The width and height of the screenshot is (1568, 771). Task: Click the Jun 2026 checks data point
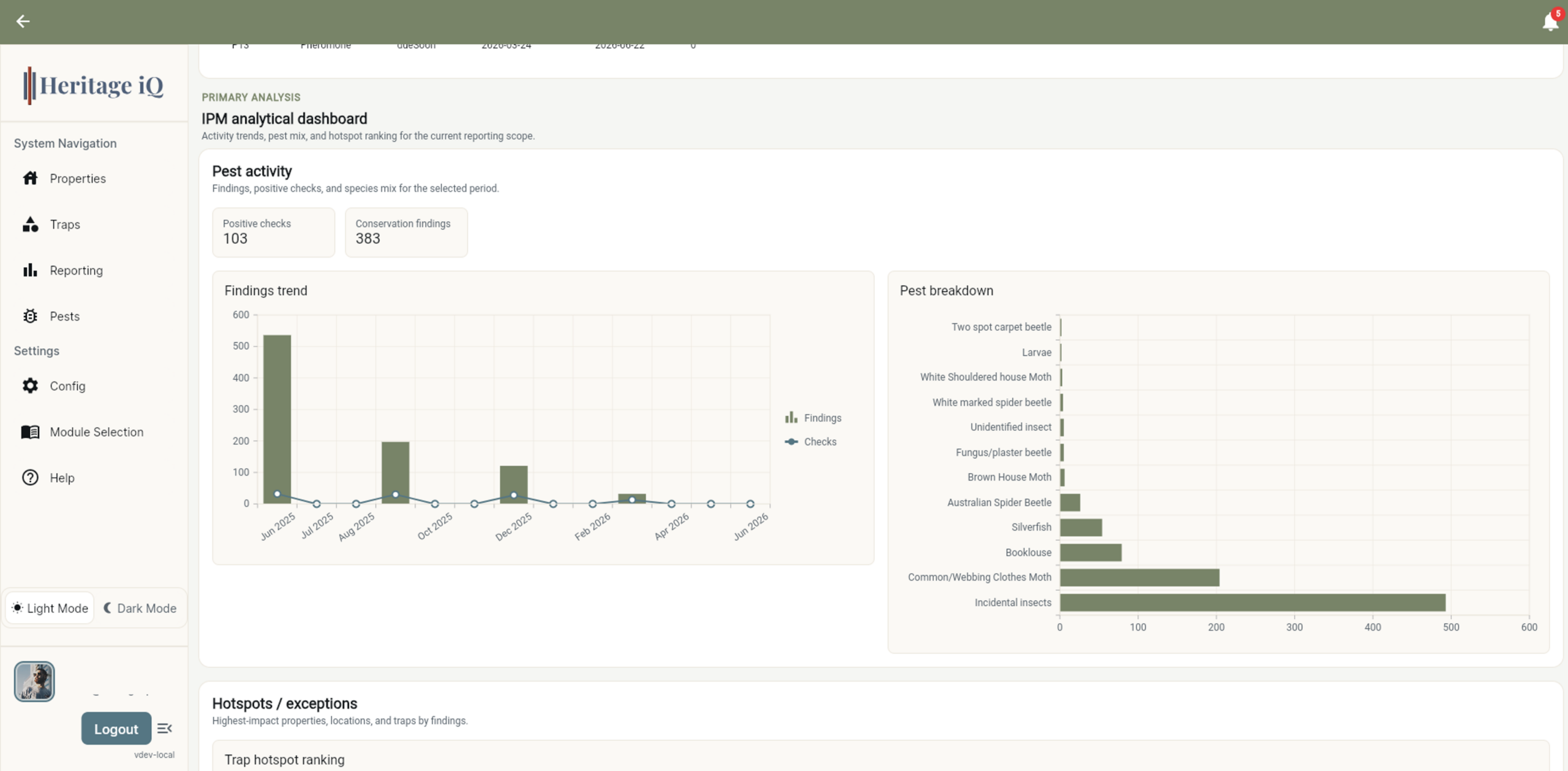click(x=750, y=504)
